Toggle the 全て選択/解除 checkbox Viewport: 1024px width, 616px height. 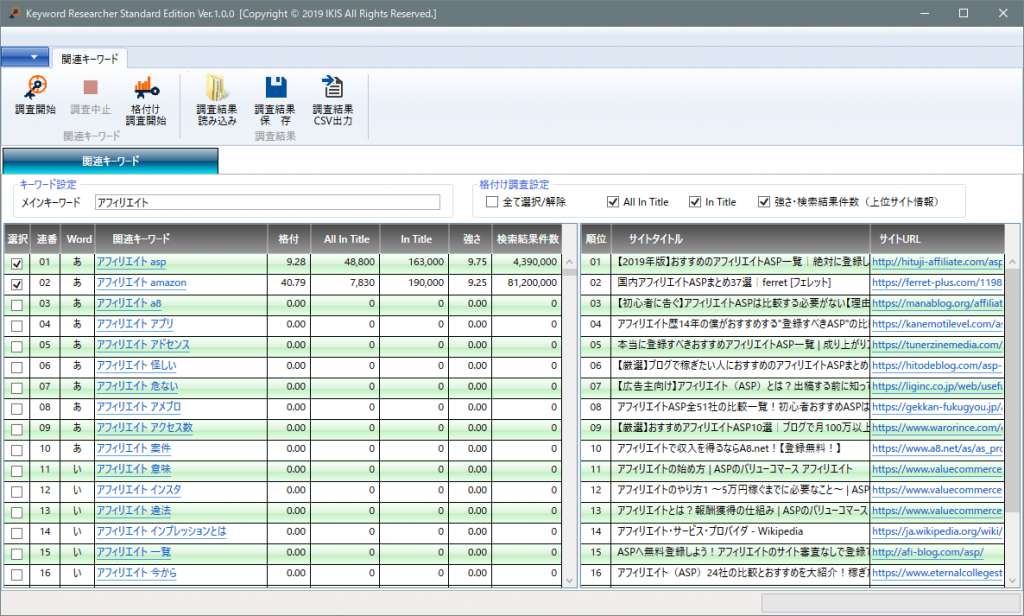pos(492,202)
